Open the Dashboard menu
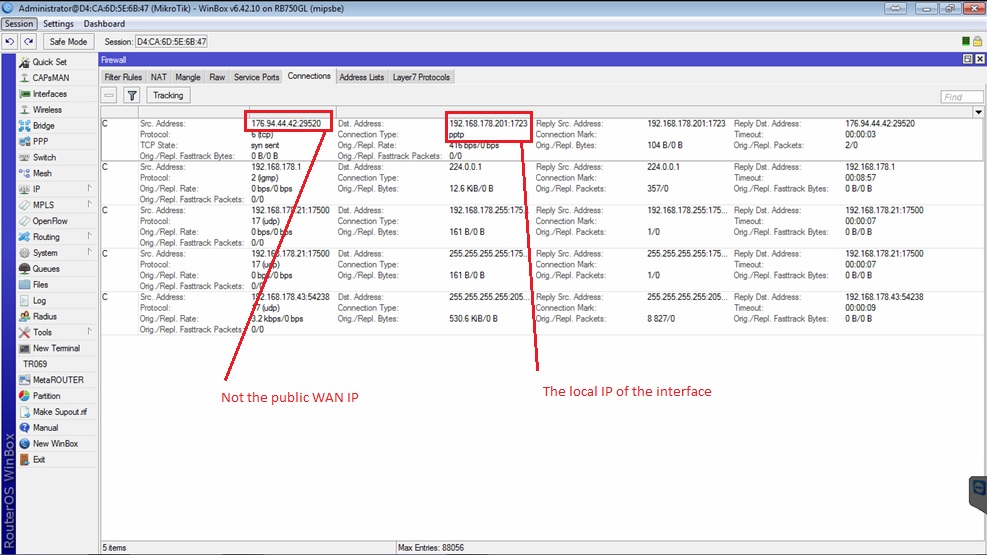 point(104,23)
